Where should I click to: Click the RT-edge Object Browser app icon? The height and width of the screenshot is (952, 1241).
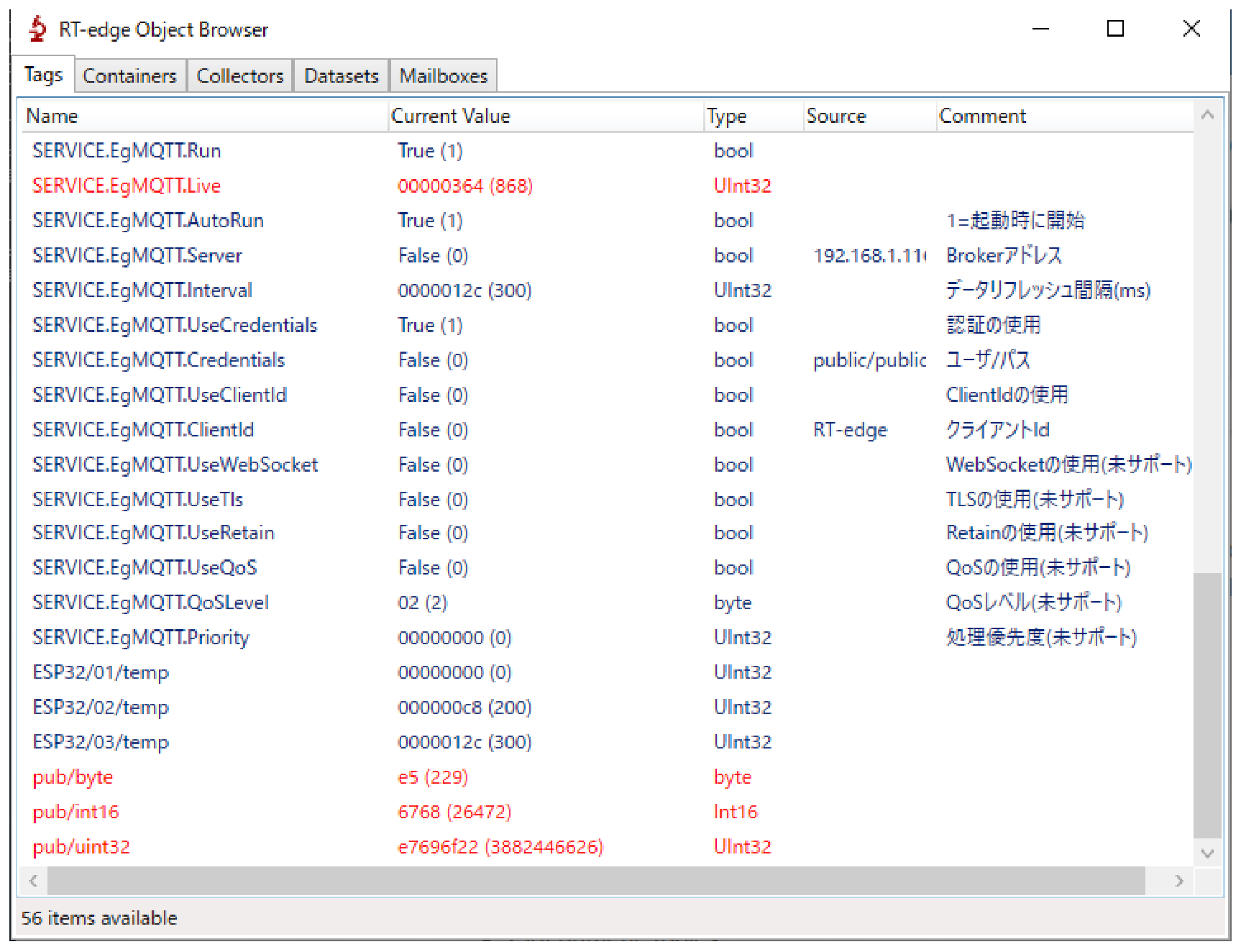point(37,29)
